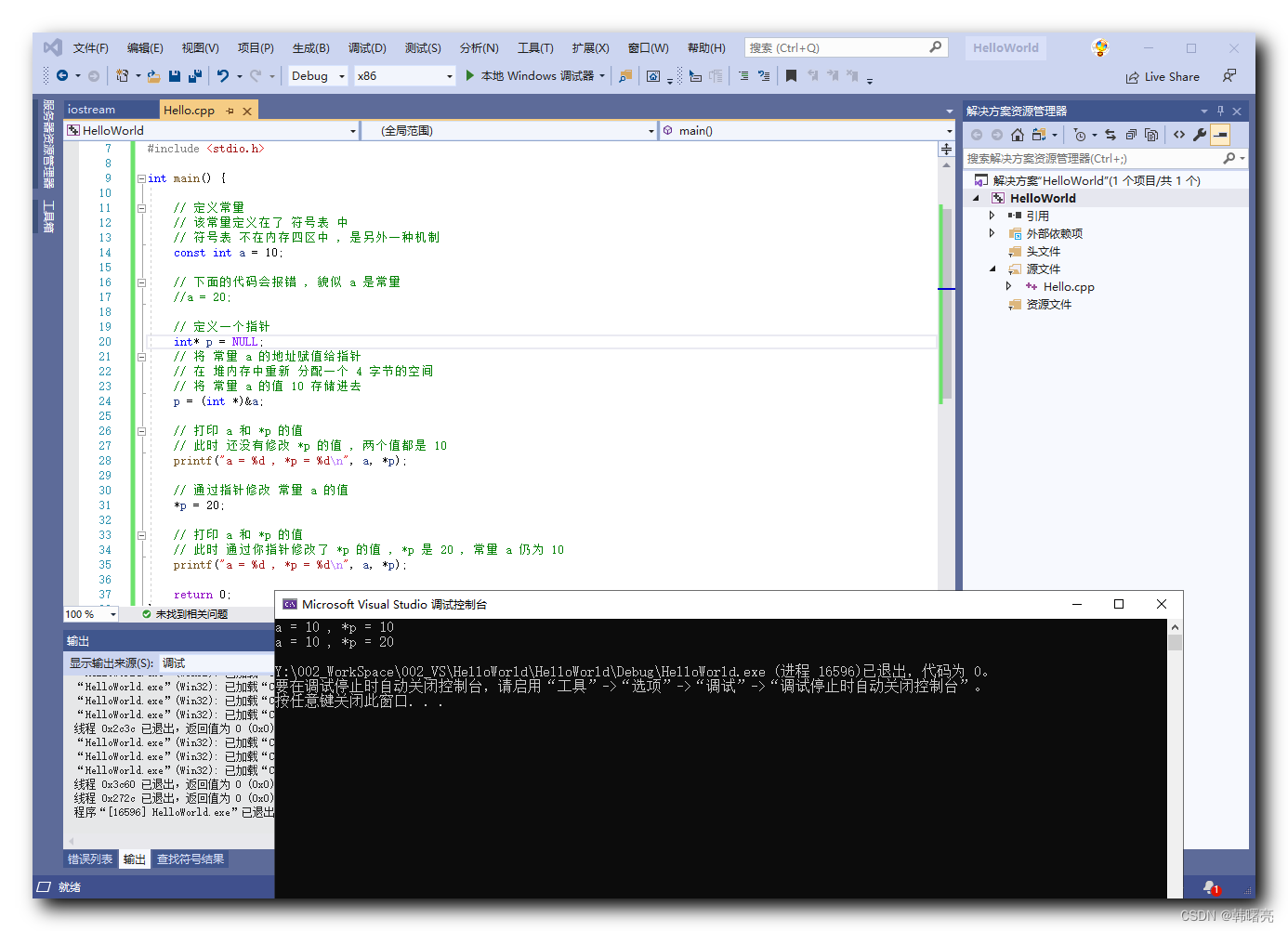Click the View Code angle-brackets icon
1288x931 pixels.
point(1179,135)
